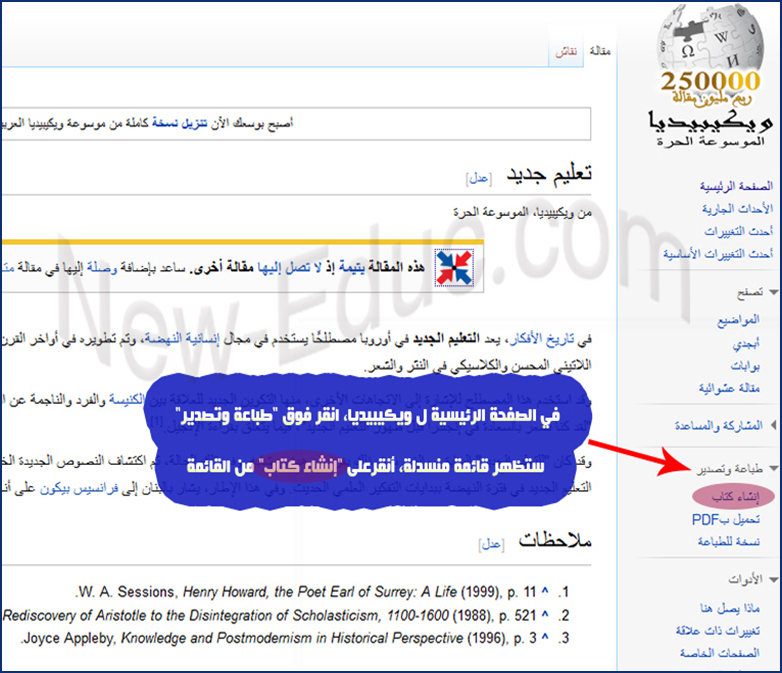Click the تعليم جديد article heading

point(549,174)
